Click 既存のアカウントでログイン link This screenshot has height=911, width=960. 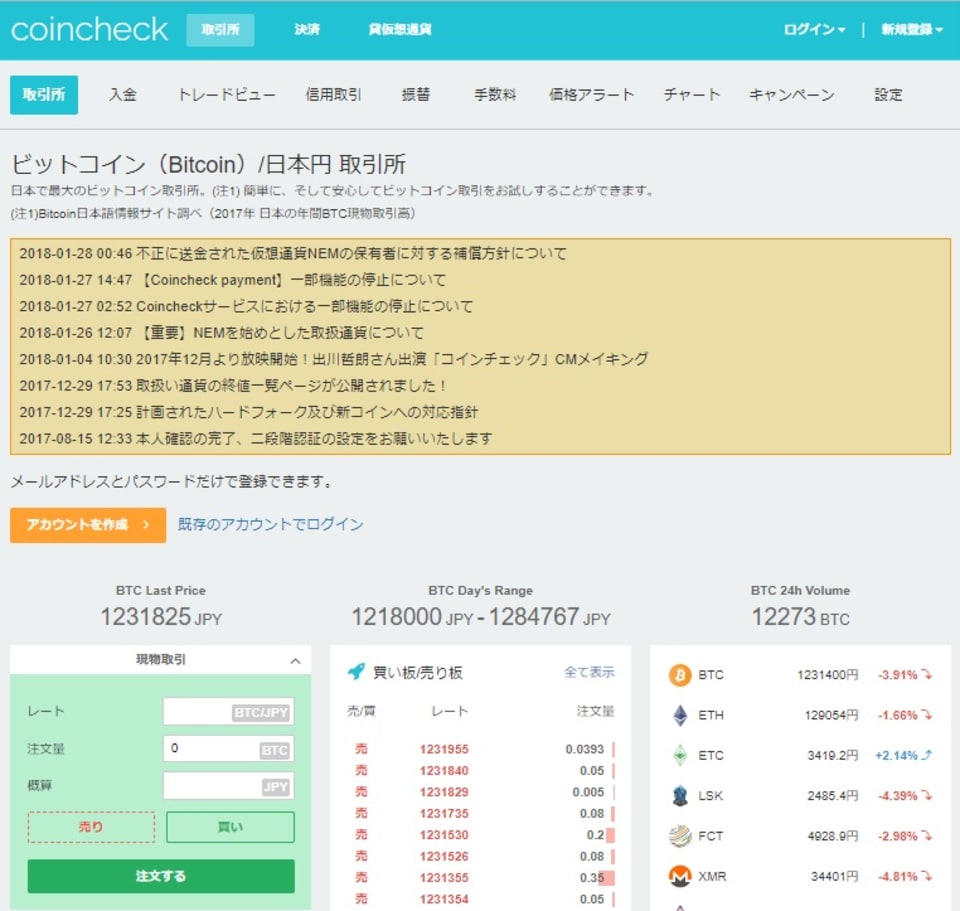tap(271, 525)
